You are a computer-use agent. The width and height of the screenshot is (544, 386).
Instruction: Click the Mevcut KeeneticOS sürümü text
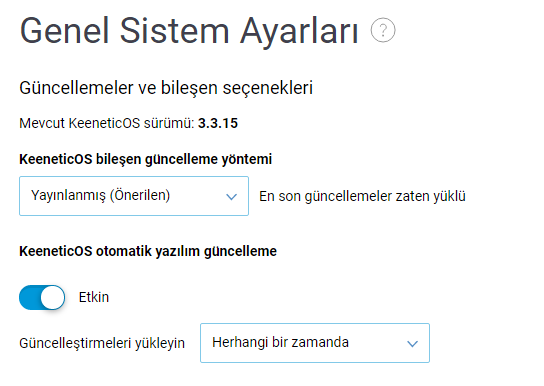(x=107, y=123)
